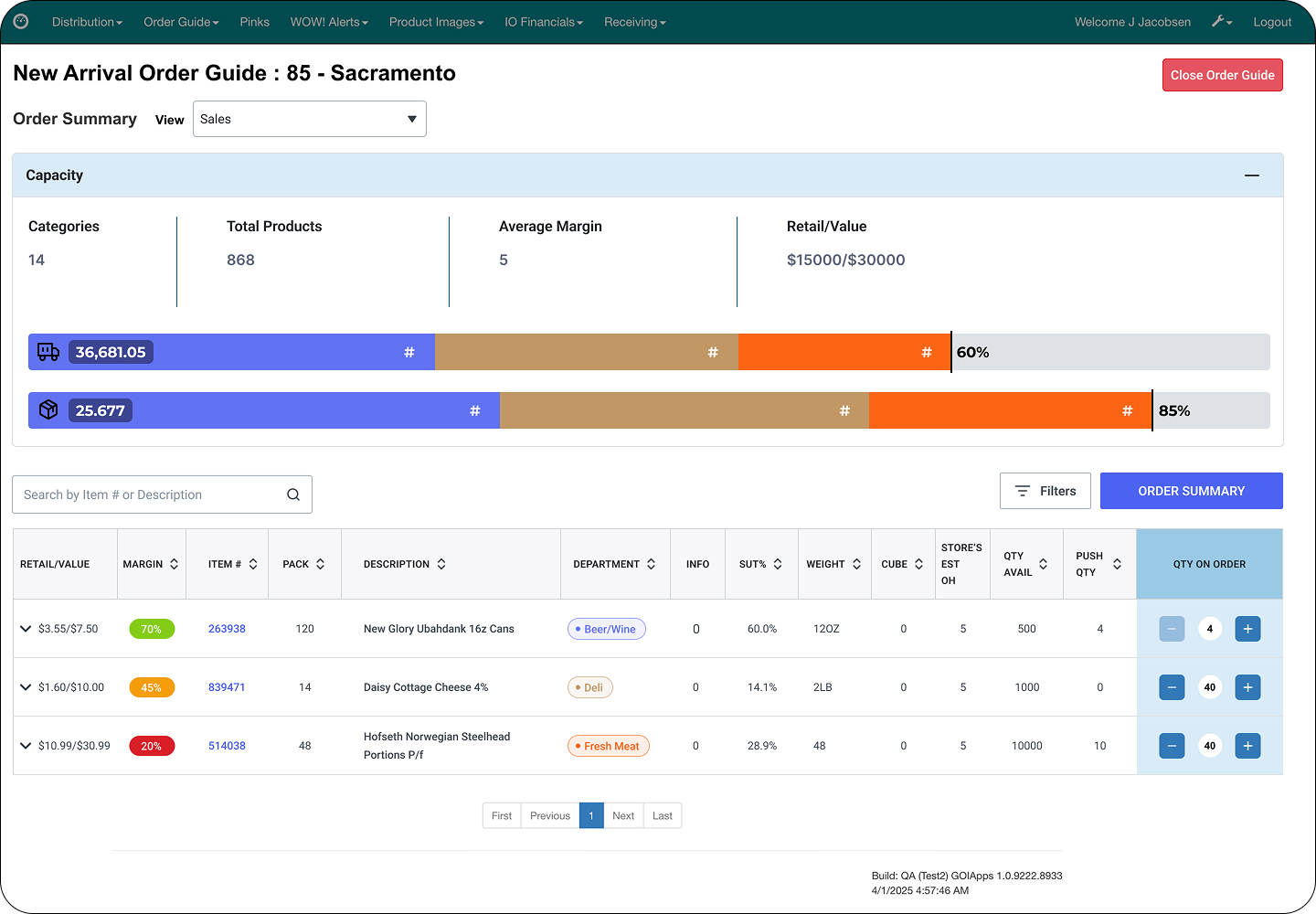The height and width of the screenshot is (914, 1316).
Task: Open the IO Financials menu
Action: click(544, 22)
